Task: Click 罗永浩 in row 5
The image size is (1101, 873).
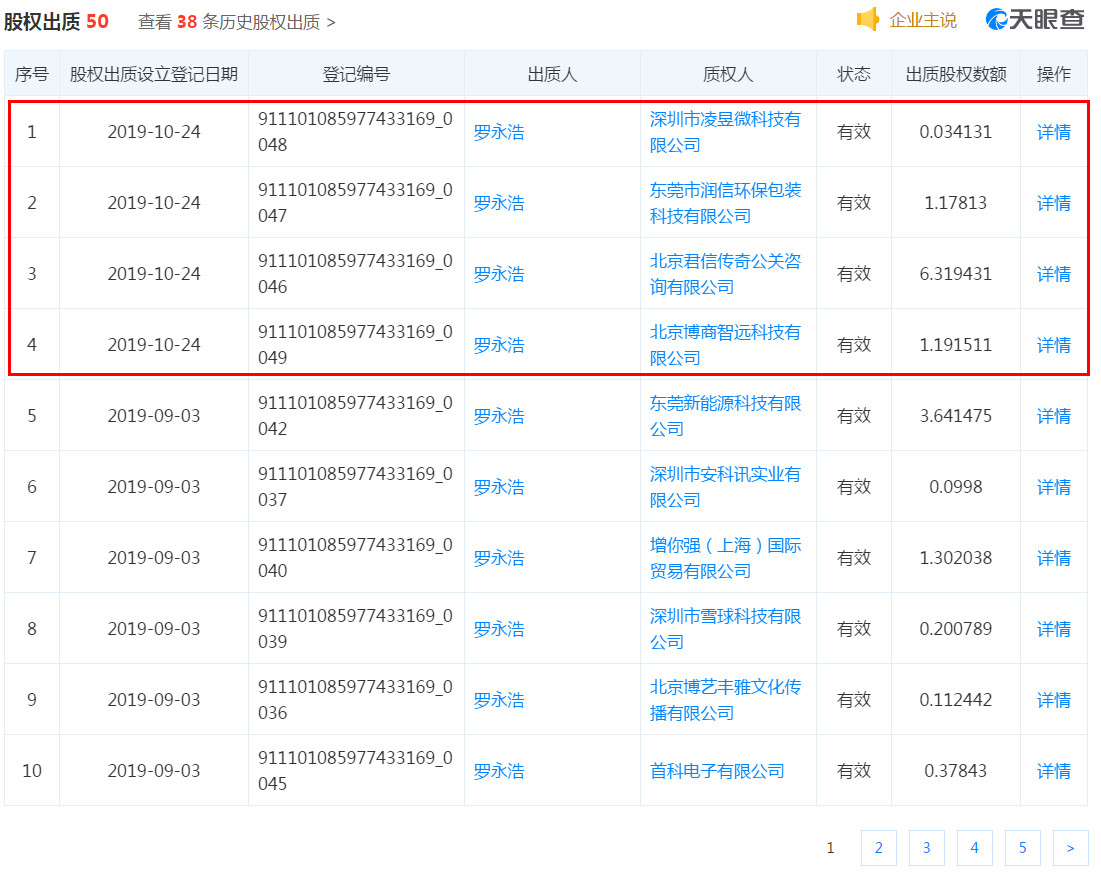Action: pos(499,416)
